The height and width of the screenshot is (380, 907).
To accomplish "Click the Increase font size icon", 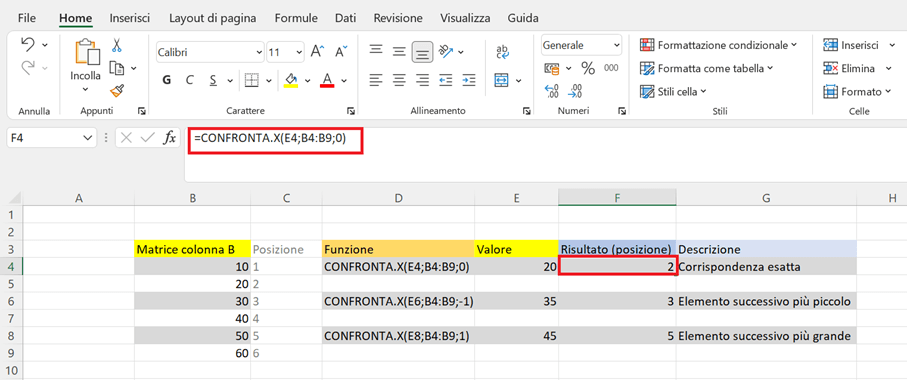I will click(x=317, y=51).
